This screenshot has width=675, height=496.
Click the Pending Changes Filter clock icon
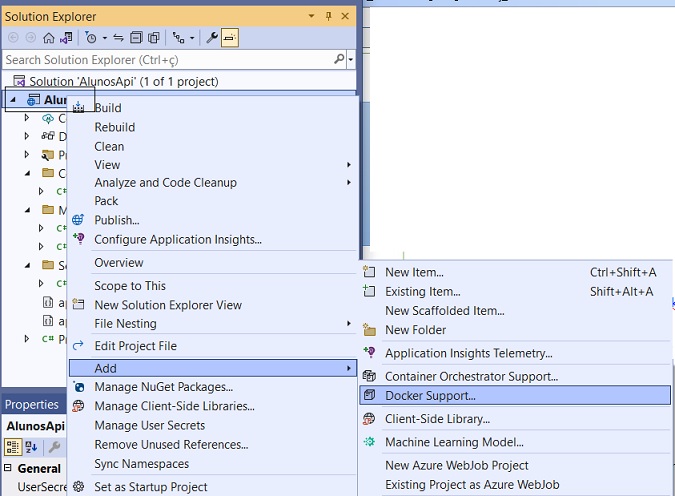point(90,38)
